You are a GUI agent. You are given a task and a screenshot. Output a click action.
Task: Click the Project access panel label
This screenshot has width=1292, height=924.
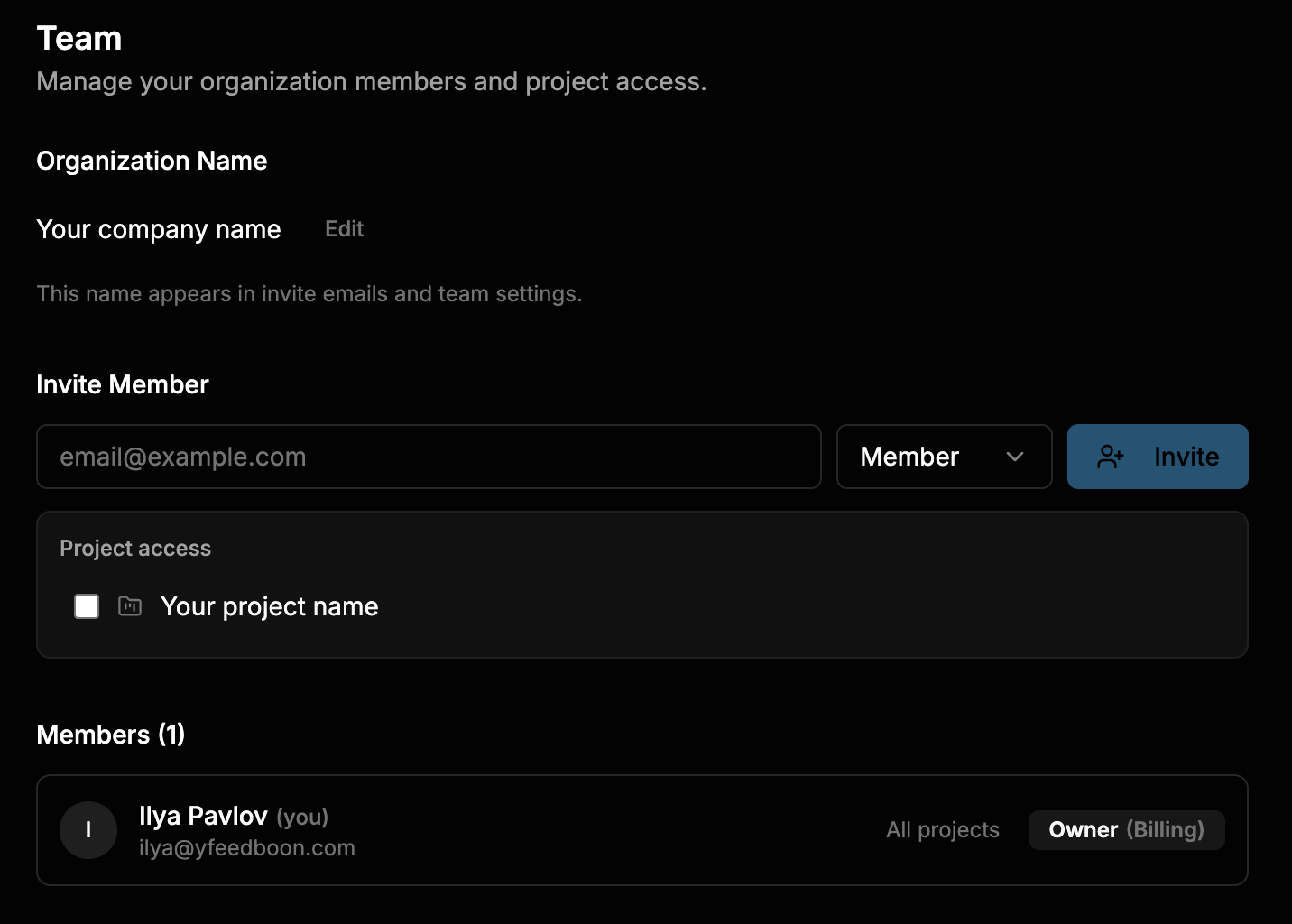point(134,548)
